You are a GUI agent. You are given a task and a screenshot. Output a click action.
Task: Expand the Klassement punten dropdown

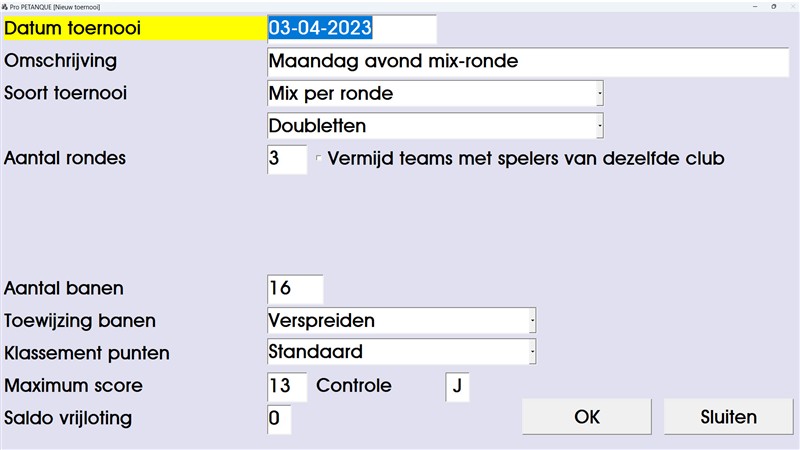[x=531, y=353]
